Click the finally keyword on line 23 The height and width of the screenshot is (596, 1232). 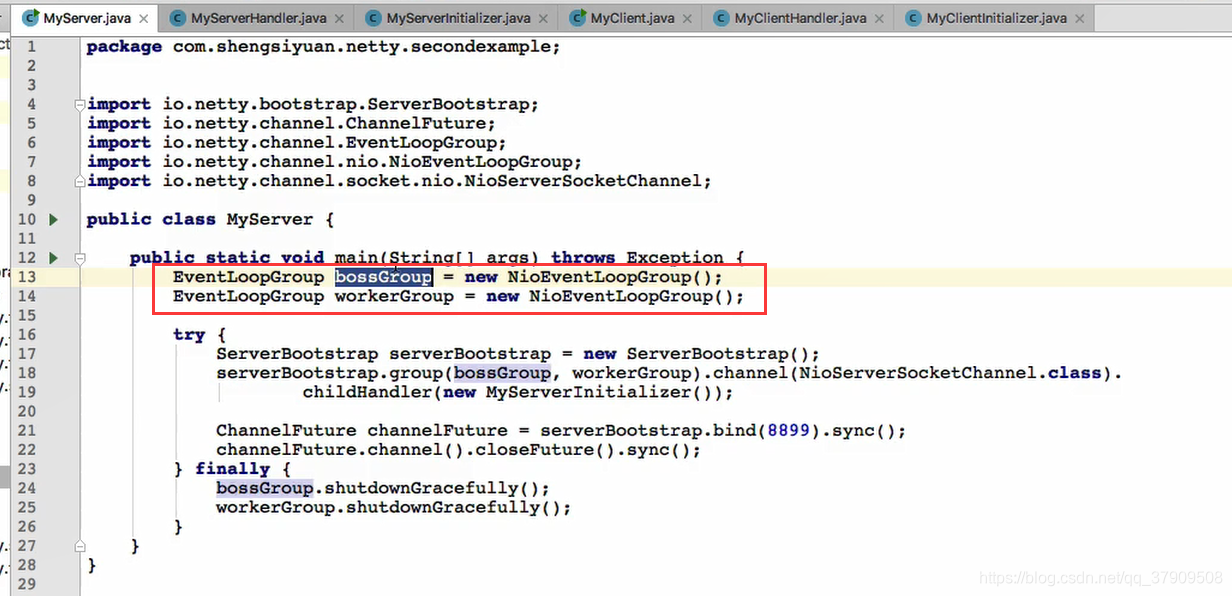point(233,469)
